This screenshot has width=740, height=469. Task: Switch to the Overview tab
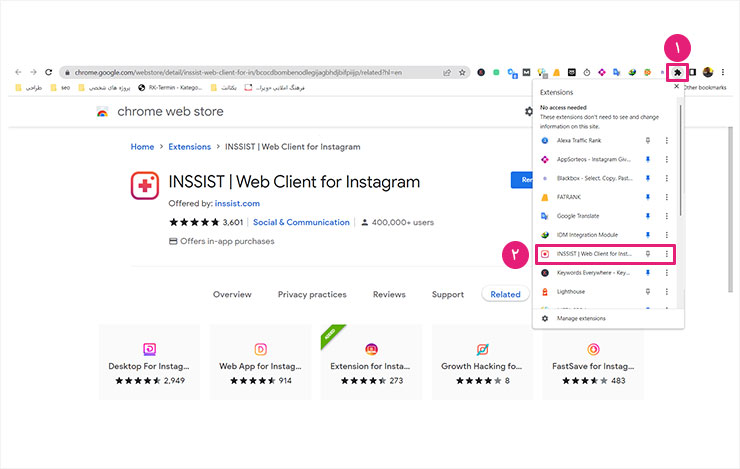point(232,294)
